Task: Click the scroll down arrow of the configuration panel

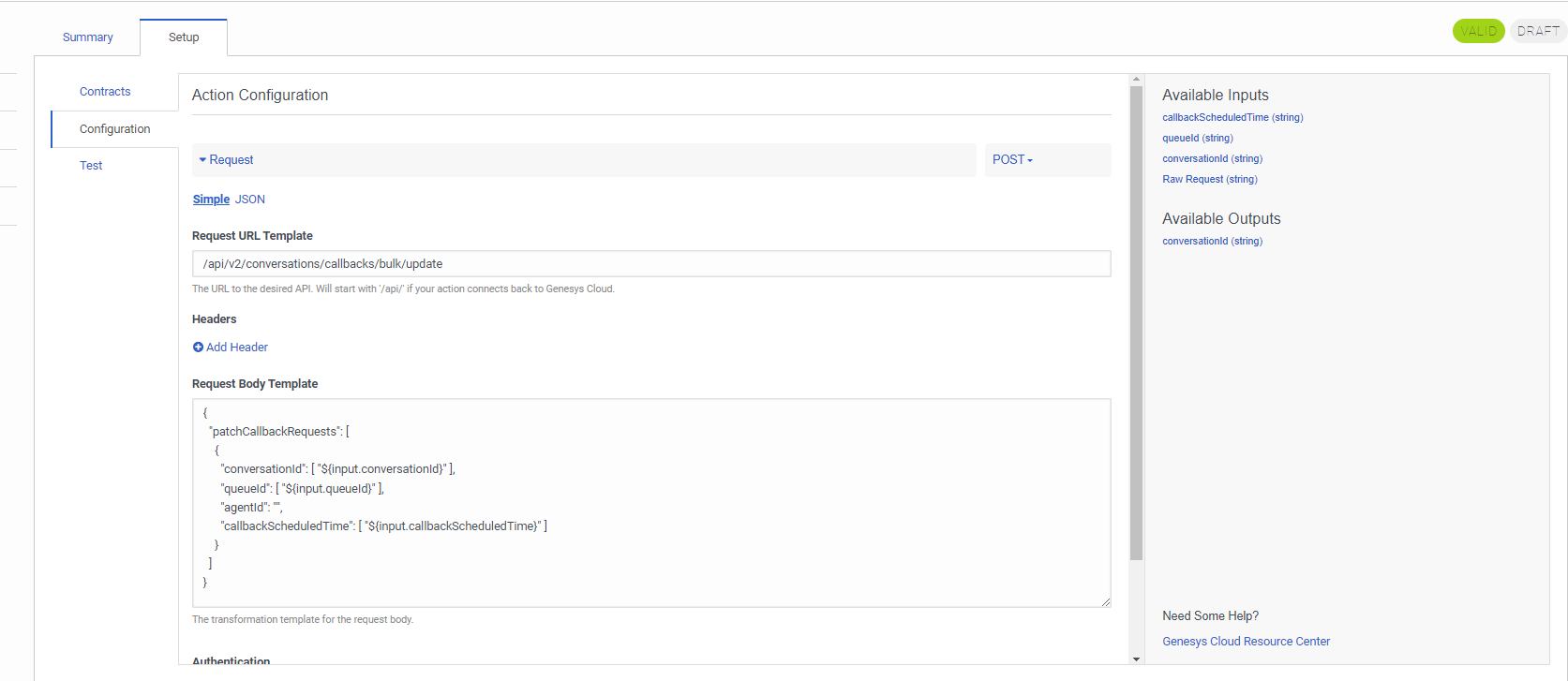Action: (1136, 659)
